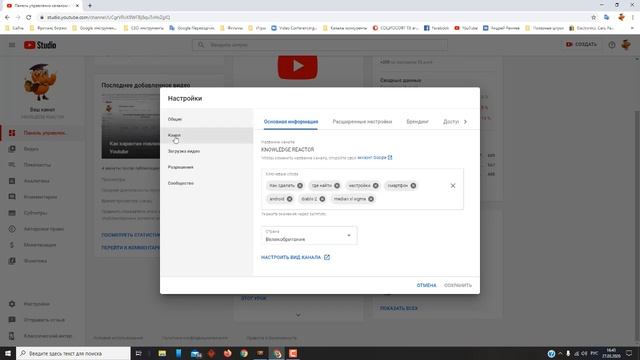Open the аккаунт Google link

click(x=374, y=158)
